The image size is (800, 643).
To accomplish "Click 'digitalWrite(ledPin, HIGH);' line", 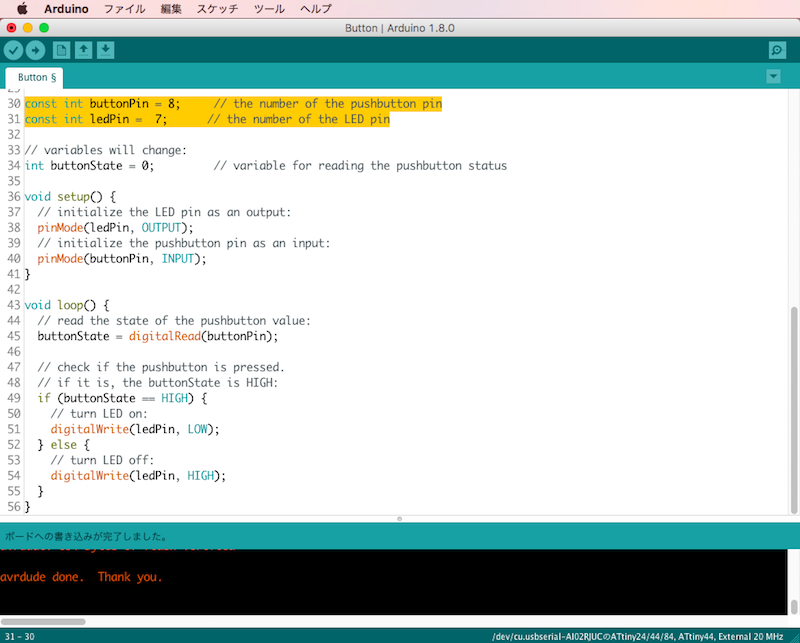I will click(x=138, y=476).
